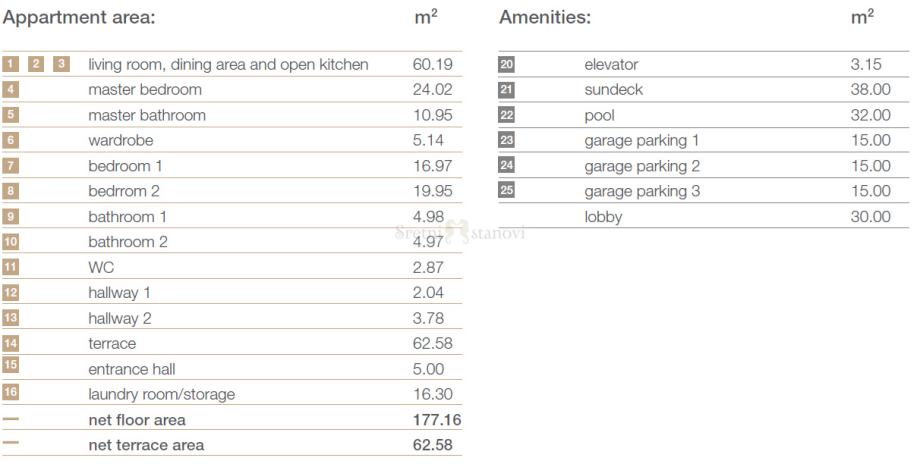Click the number 22 pool badge
The width and height of the screenshot is (920, 464).
[x=506, y=115]
